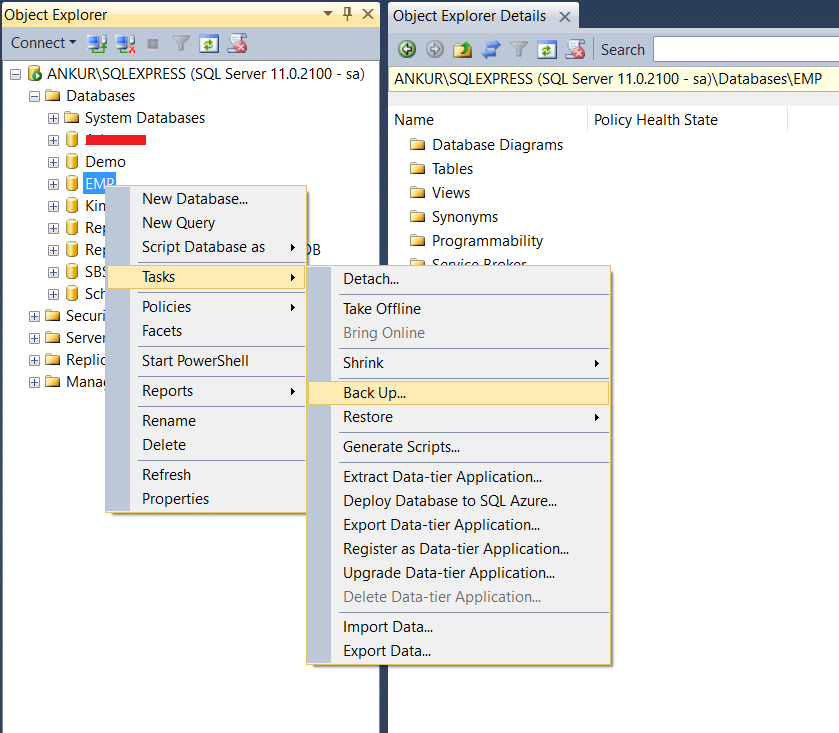Select ANKUR\SQLEXPRESS server in tree
This screenshot has width=839, height=733.
pyautogui.click(x=205, y=74)
